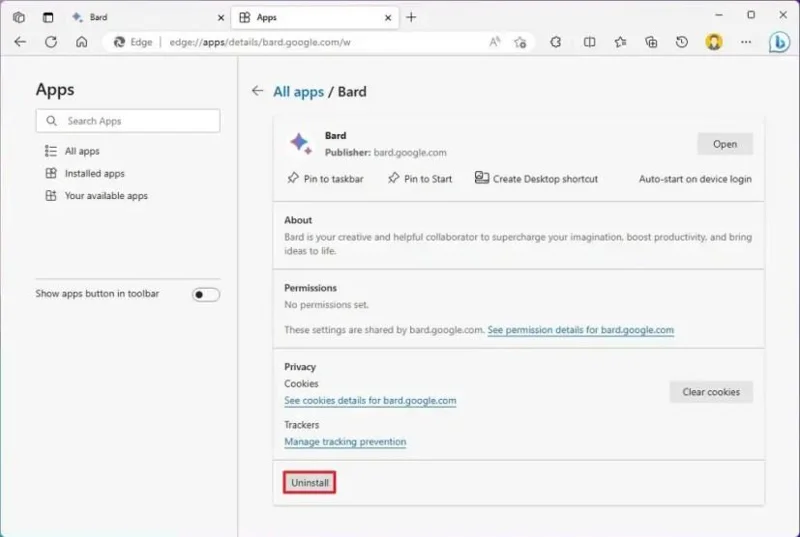This screenshot has width=800, height=537.
Task: Toggle the vertical tabs icon
Action: [48, 17]
